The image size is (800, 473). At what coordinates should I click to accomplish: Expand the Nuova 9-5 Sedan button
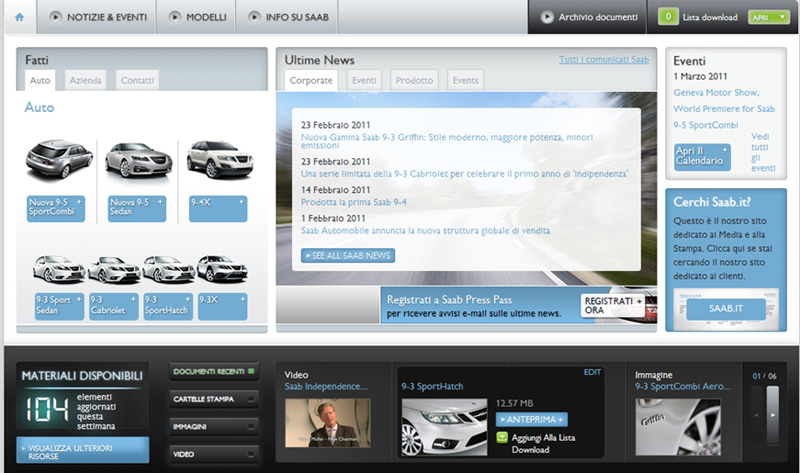coord(137,208)
